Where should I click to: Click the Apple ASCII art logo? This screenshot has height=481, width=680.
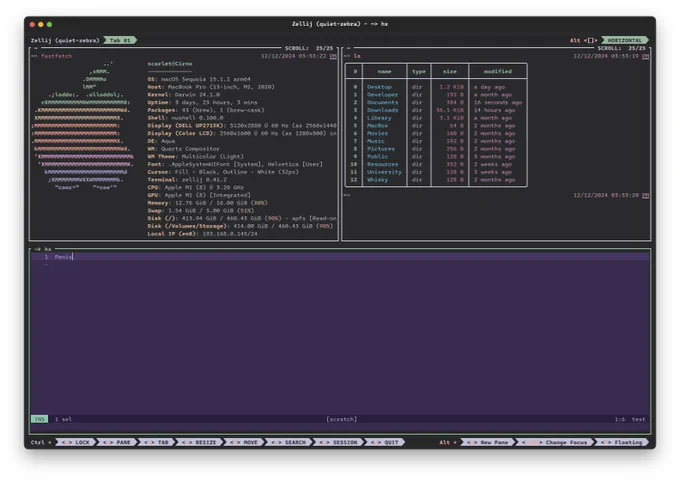point(82,126)
